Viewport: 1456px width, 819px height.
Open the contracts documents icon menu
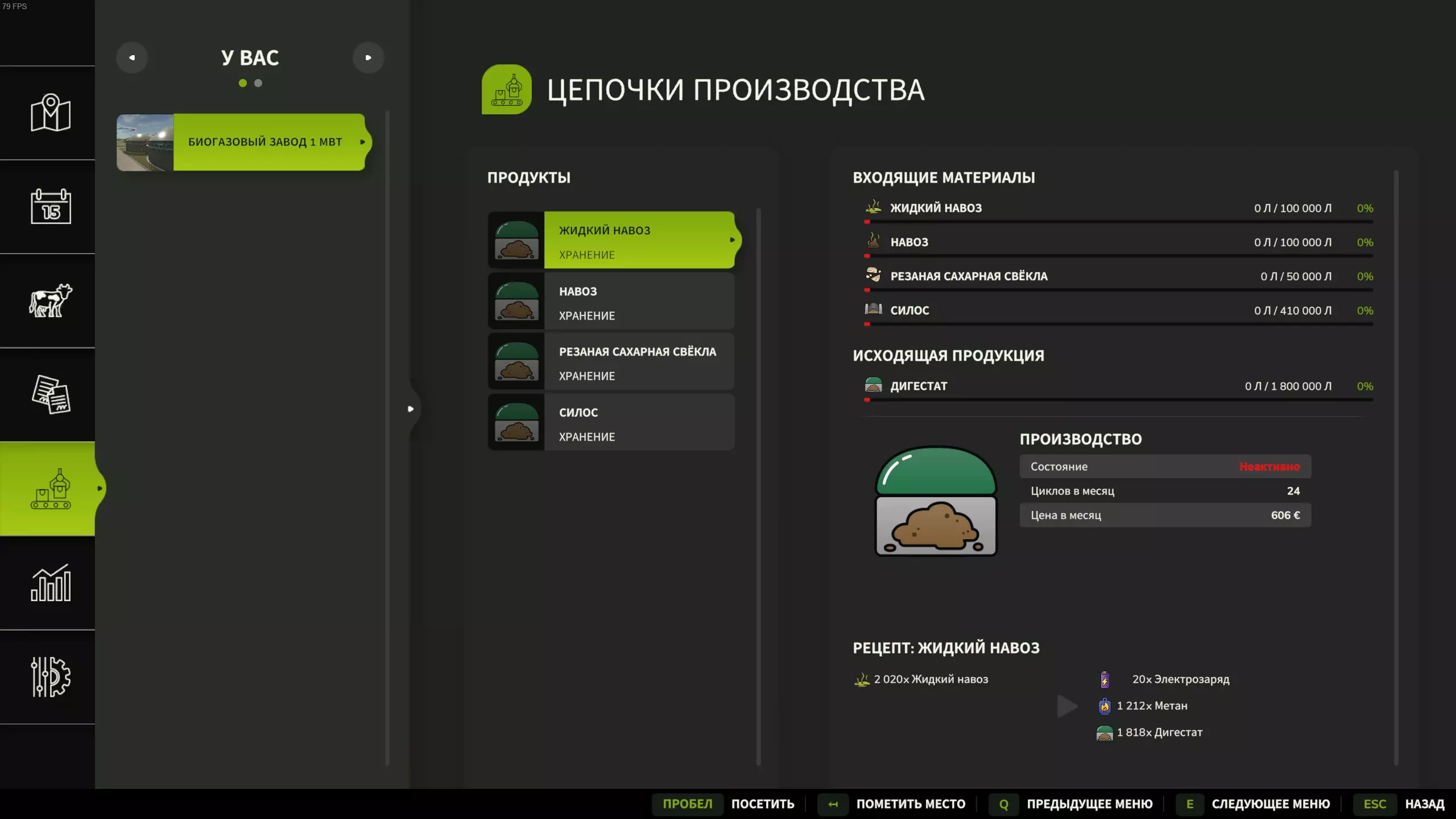tap(50, 394)
